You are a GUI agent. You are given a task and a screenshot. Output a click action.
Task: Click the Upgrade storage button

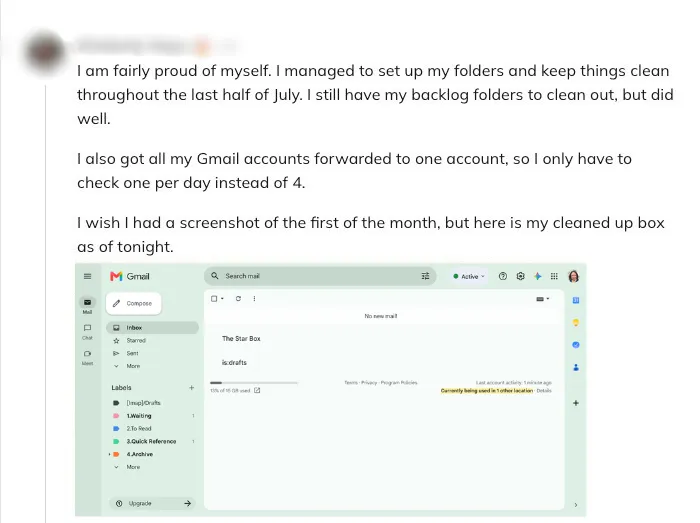coord(152,503)
